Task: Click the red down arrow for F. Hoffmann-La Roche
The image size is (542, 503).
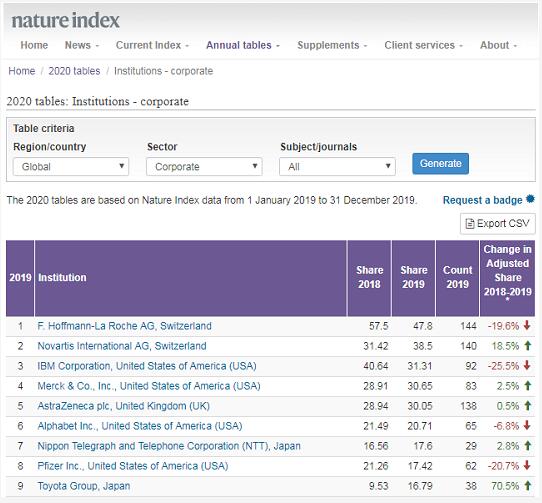Action: pyautogui.click(x=527, y=325)
